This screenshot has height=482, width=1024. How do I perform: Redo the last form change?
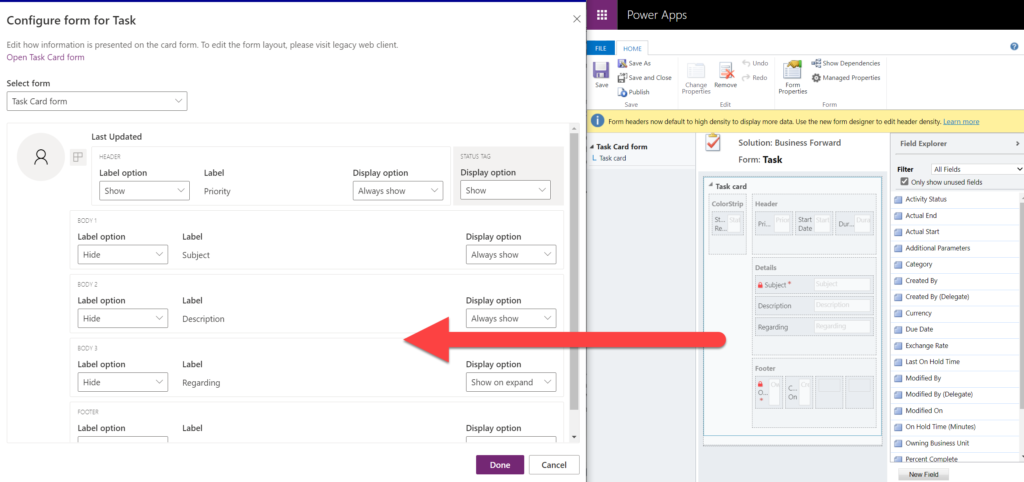click(x=754, y=78)
